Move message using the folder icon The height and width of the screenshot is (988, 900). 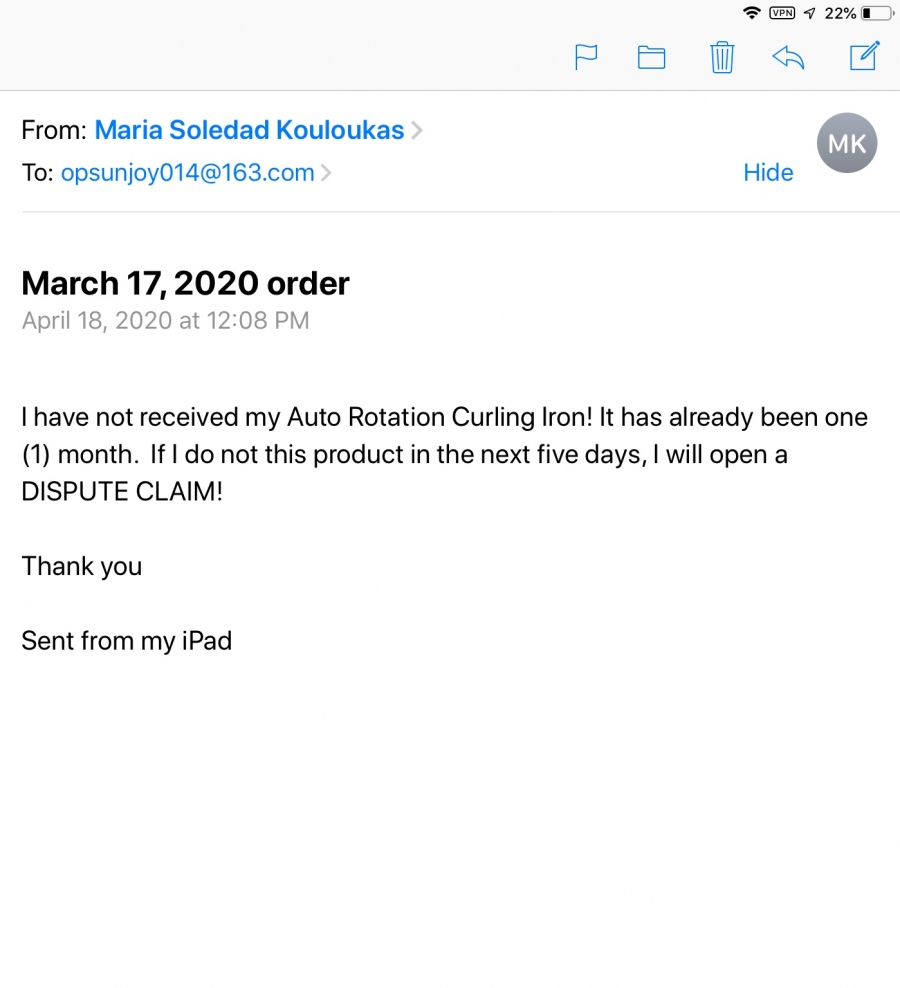652,57
